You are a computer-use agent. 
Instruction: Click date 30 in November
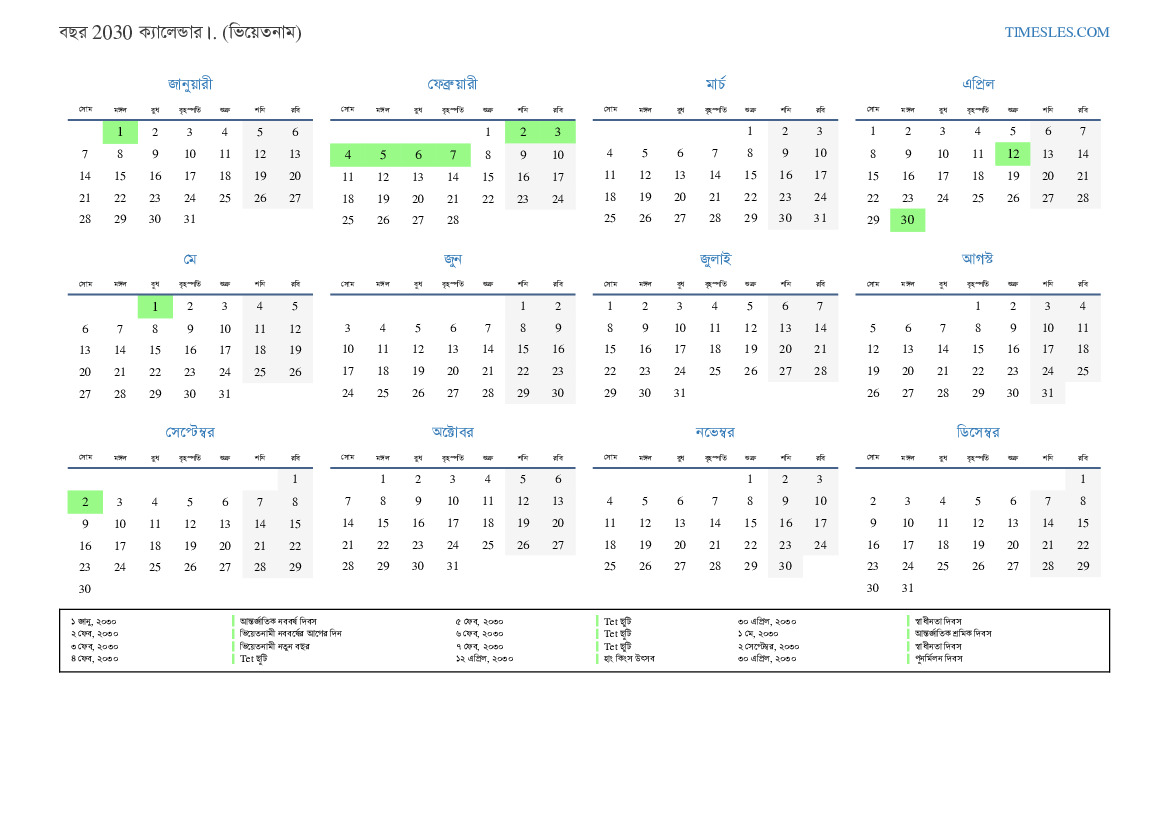click(x=785, y=566)
